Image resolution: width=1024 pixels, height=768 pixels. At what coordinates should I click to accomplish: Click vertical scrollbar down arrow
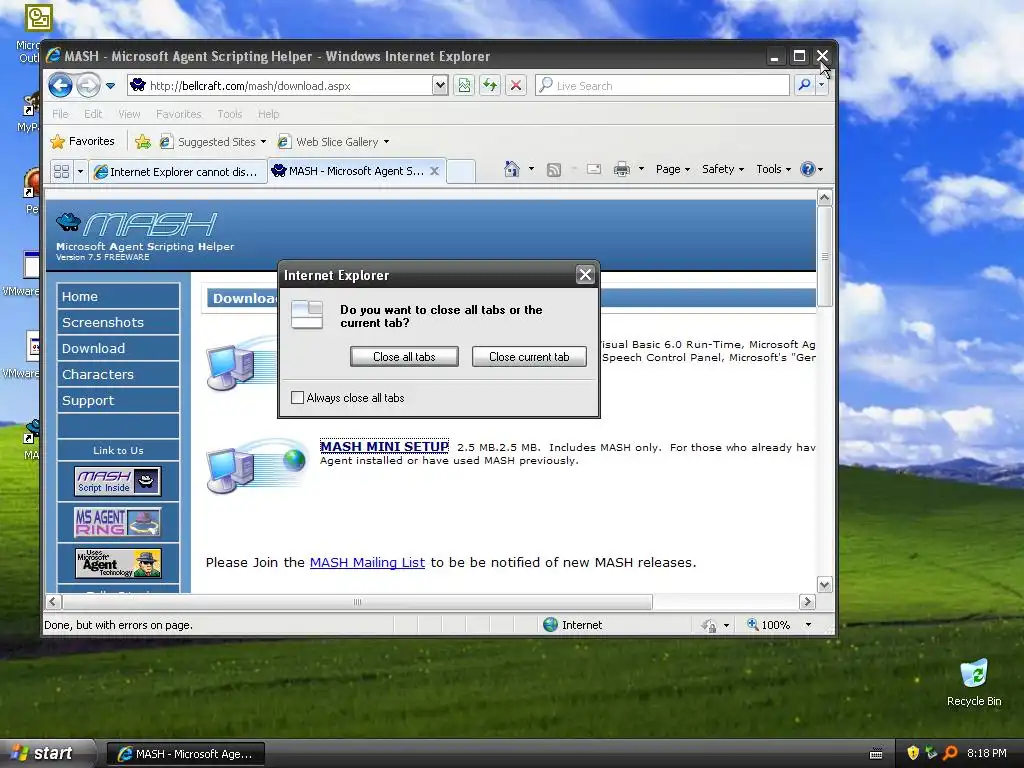[x=824, y=585]
